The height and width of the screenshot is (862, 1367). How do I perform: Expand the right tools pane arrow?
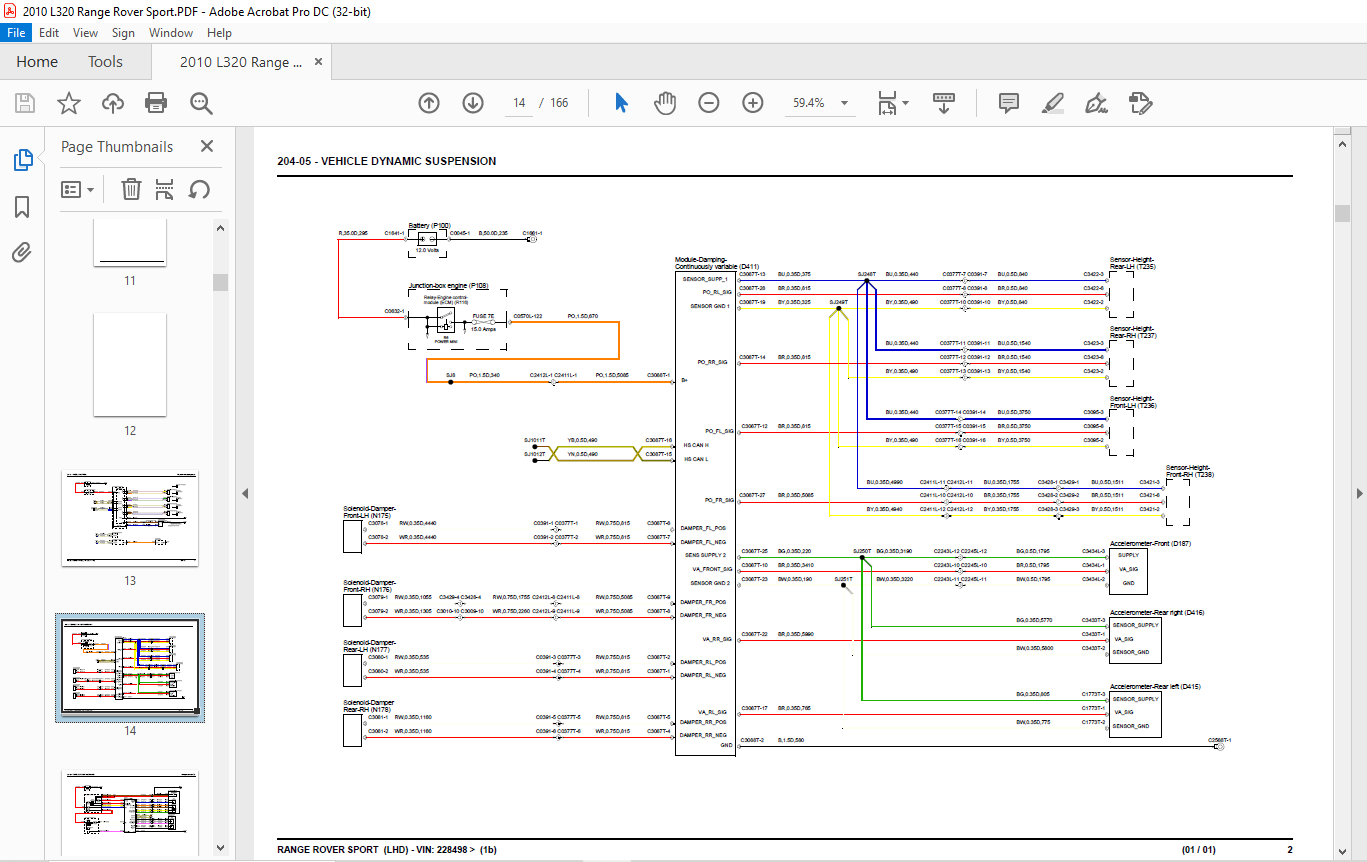1359,493
